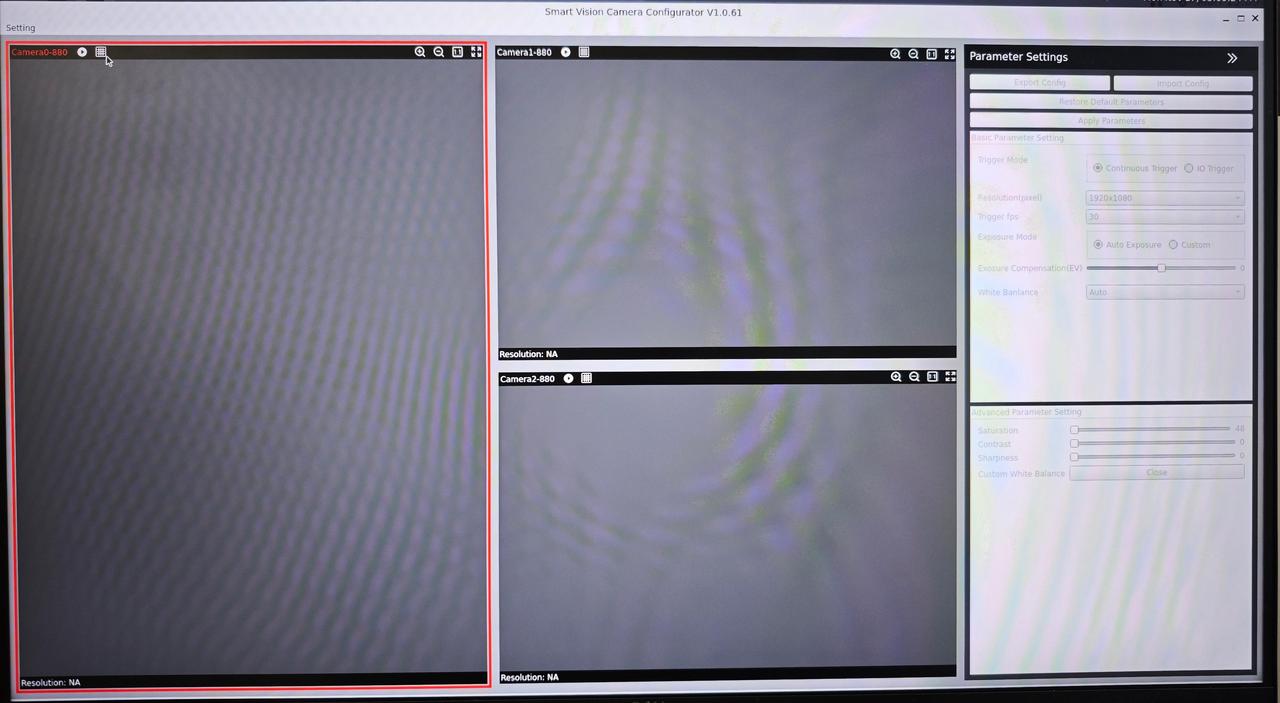The height and width of the screenshot is (703, 1280).
Task: Reset Camera1-880 view to 1:1 scale
Action: 931,54
